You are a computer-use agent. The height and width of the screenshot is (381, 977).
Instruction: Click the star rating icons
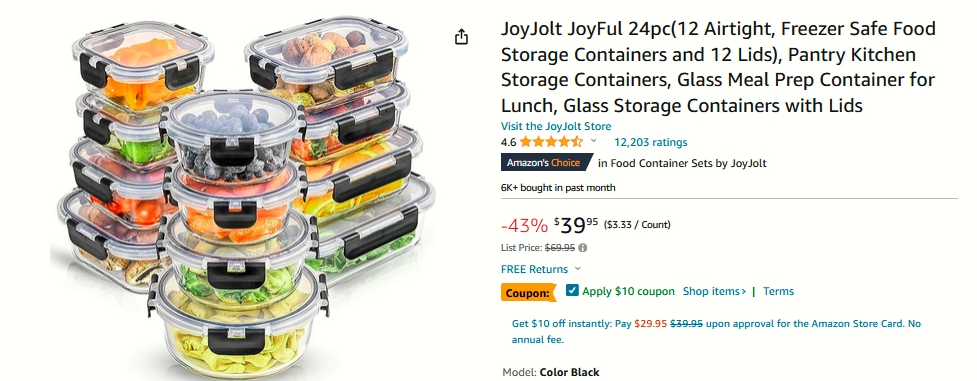pos(551,142)
